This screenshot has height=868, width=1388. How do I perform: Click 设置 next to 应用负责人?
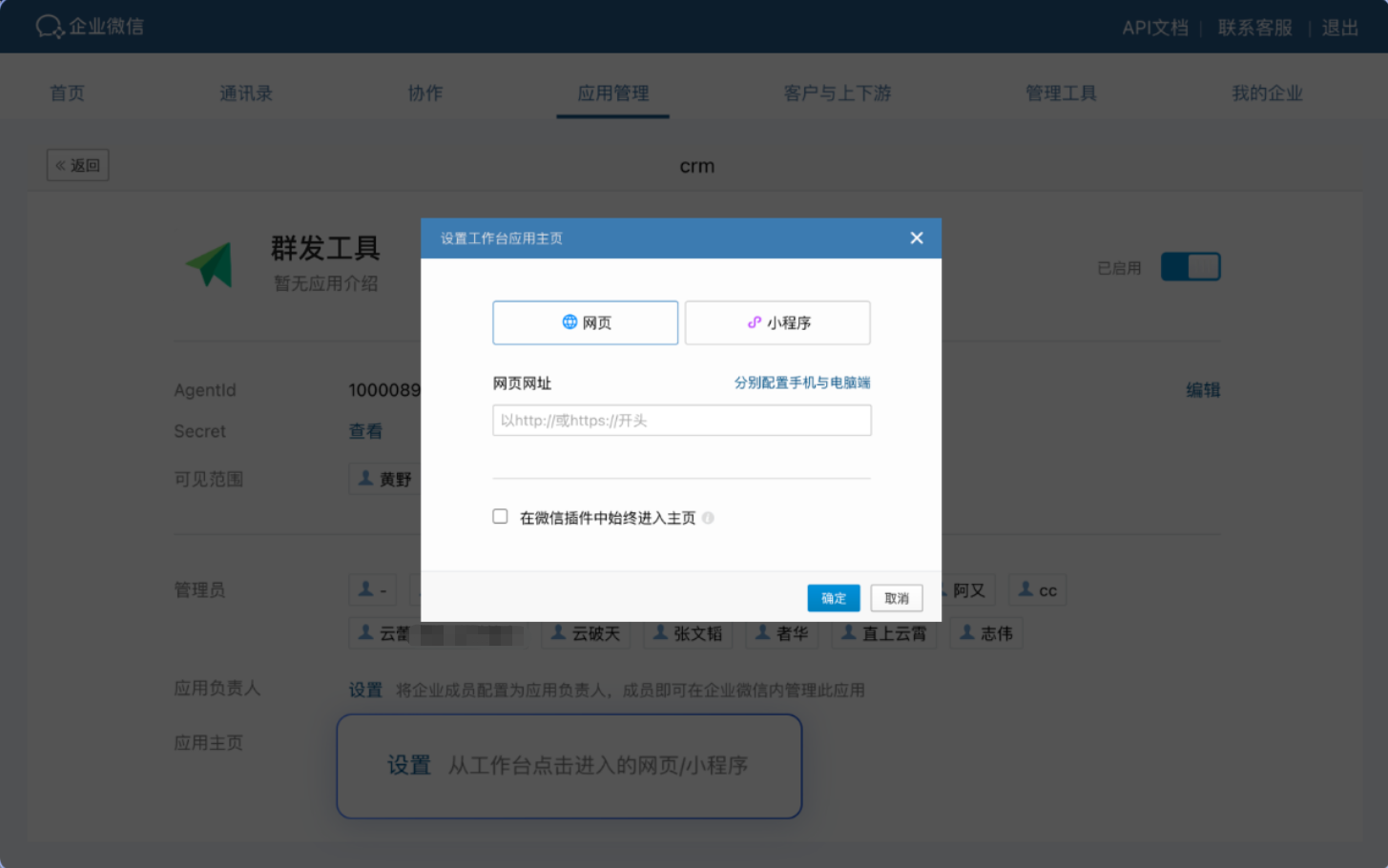pos(365,690)
